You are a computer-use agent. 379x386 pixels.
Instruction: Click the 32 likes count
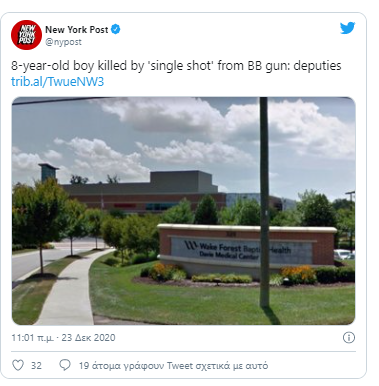click(36, 366)
